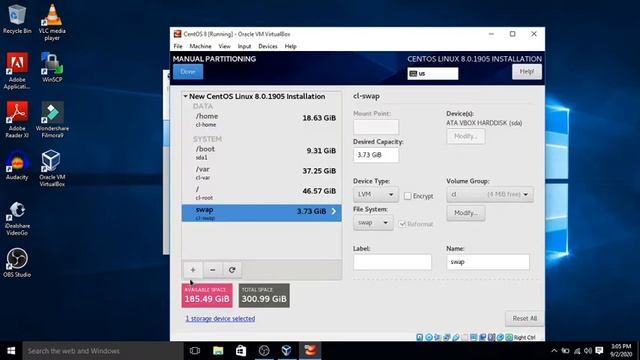Open Oracle VM VirtualBox desktop shortcut
Screen dimensions: 640x360
(x=52, y=168)
